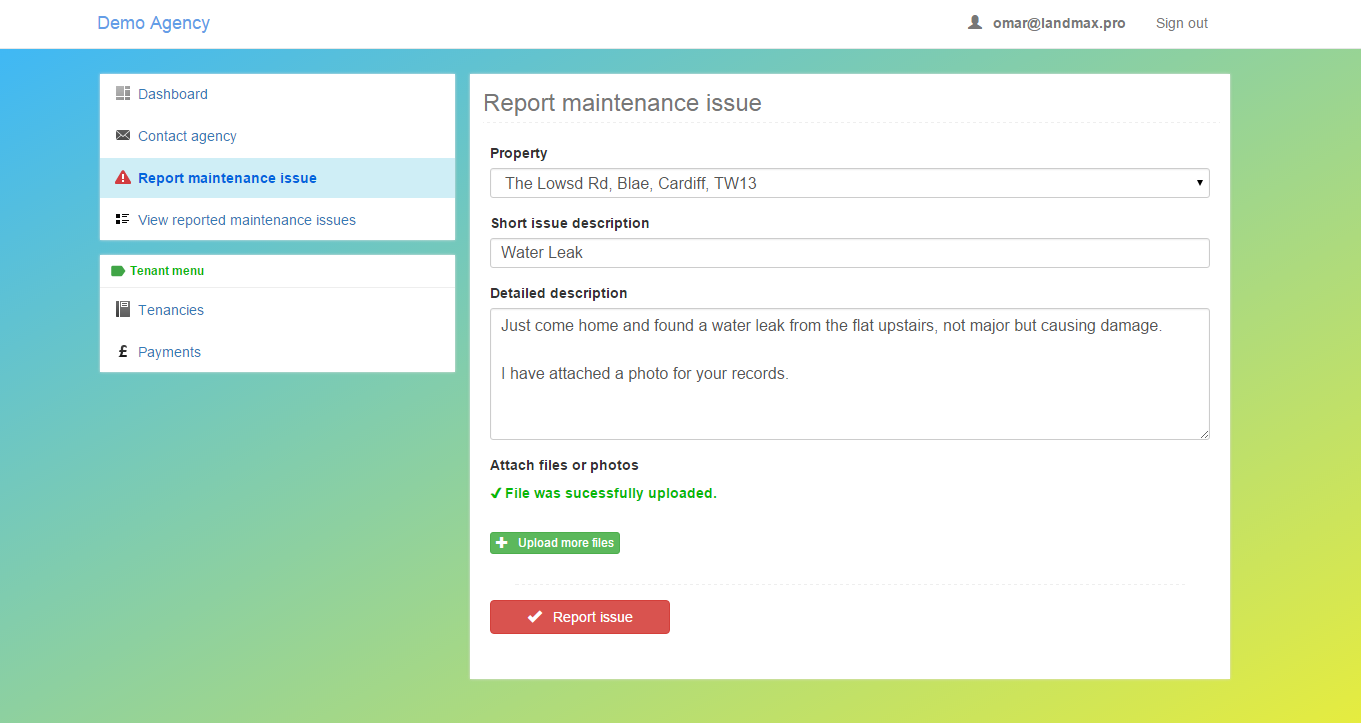Click the Sign out link
The height and width of the screenshot is (723, 1361).
[1181, 23]
